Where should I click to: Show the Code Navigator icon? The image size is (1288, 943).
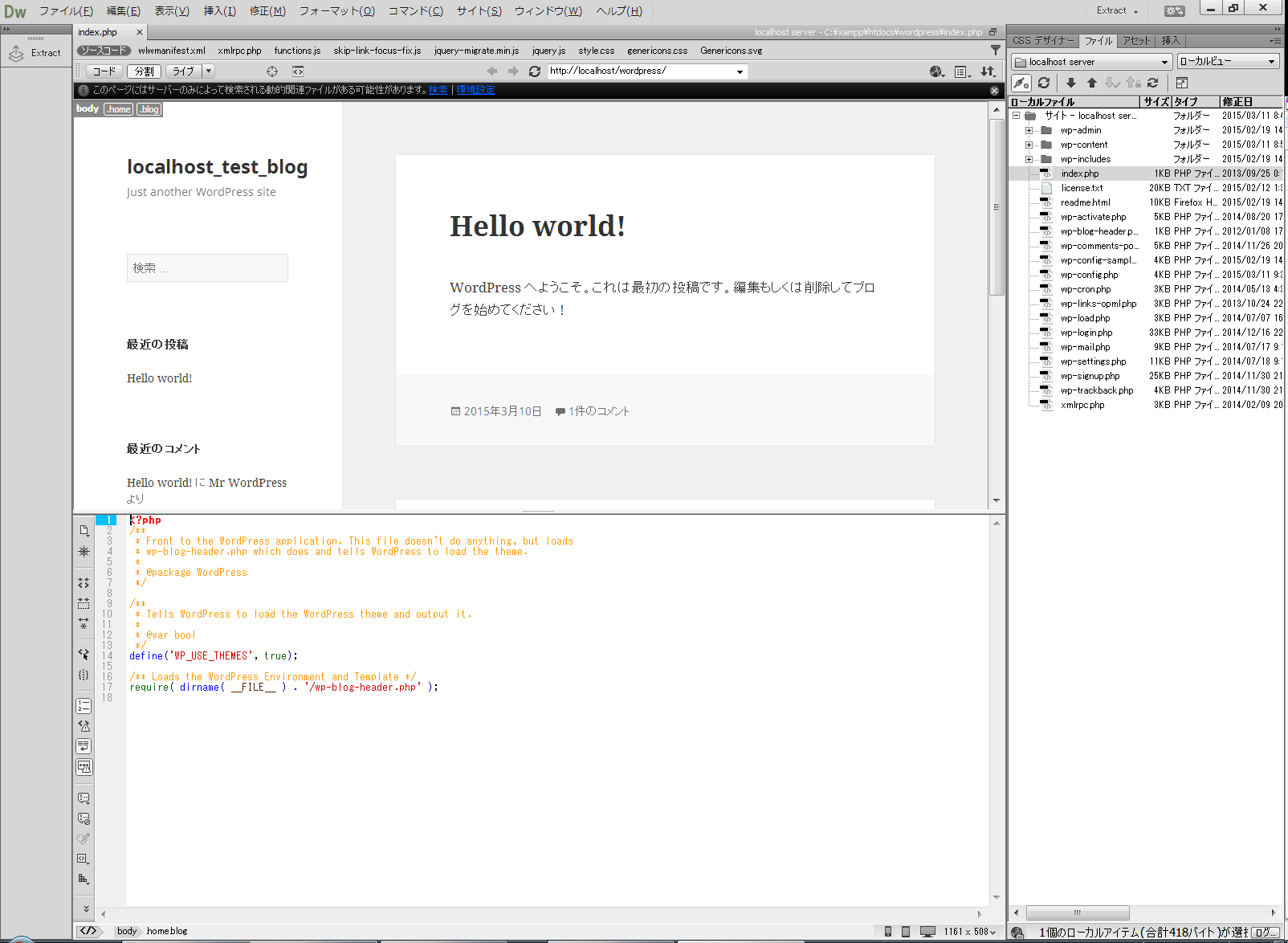tap(84, 552)
